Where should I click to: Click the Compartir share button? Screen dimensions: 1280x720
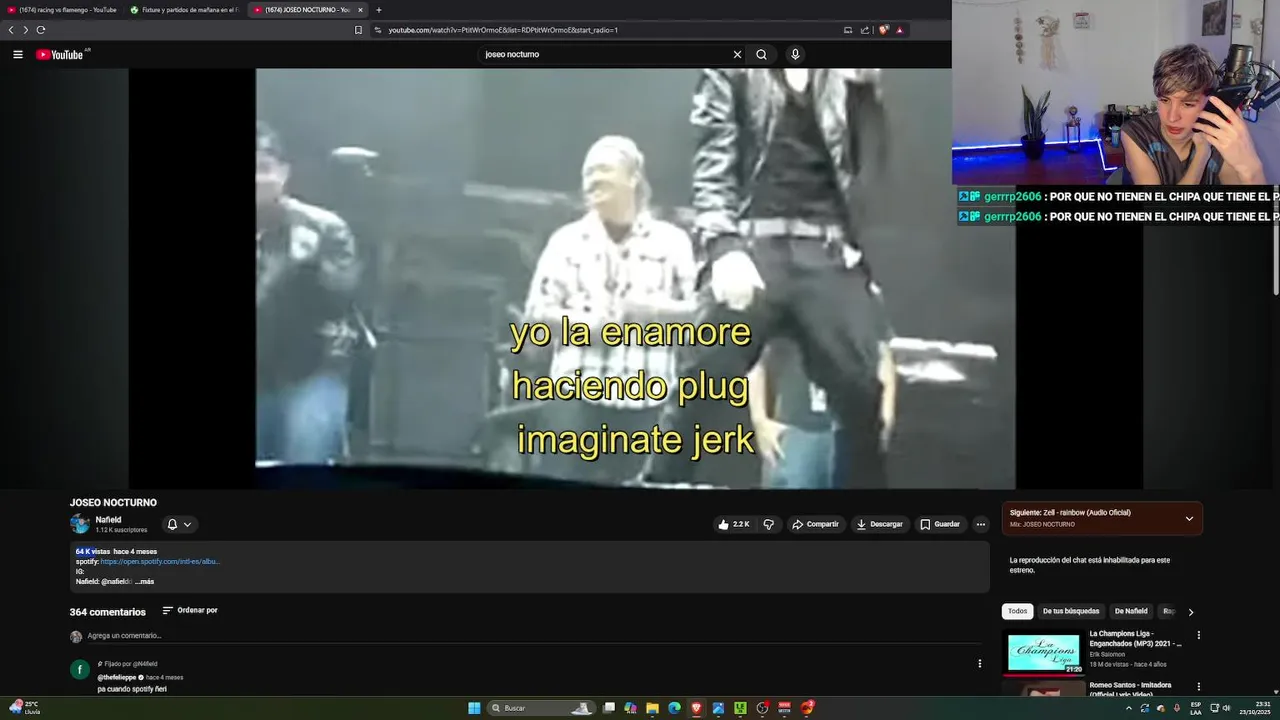(x=815, y=524)
